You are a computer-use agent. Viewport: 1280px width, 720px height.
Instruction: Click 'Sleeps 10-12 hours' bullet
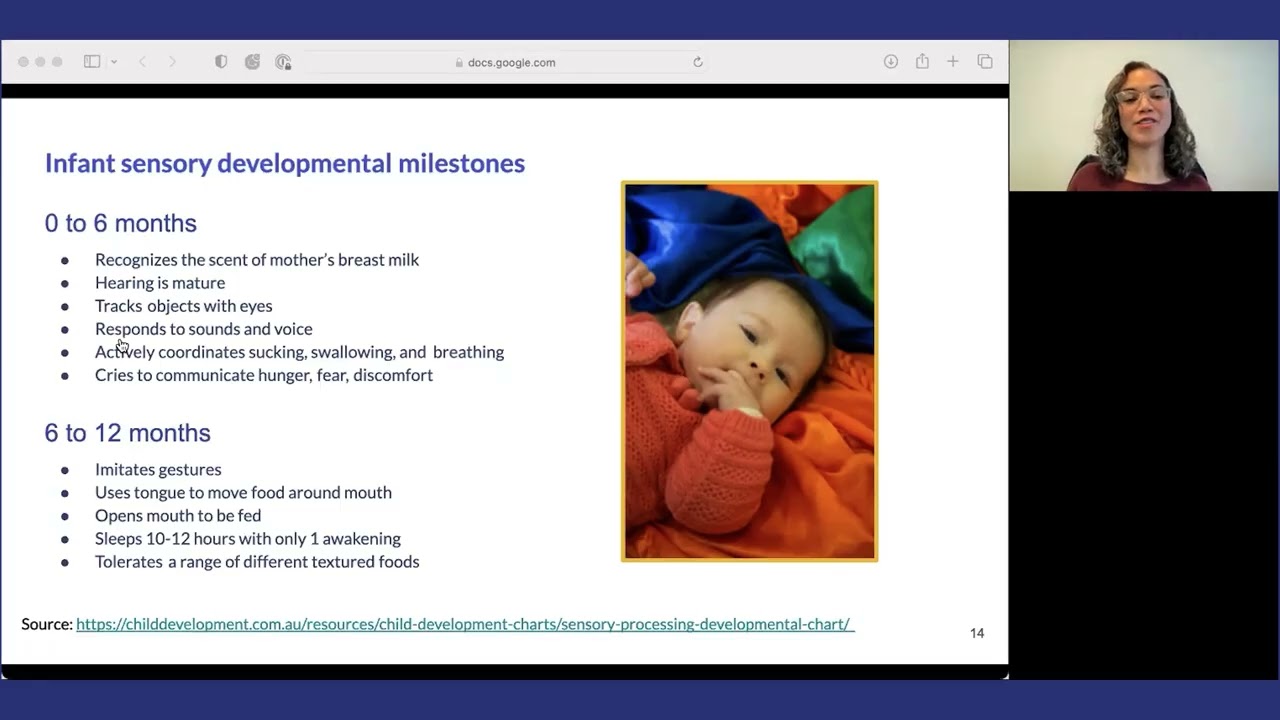click(x=248, y=539)
